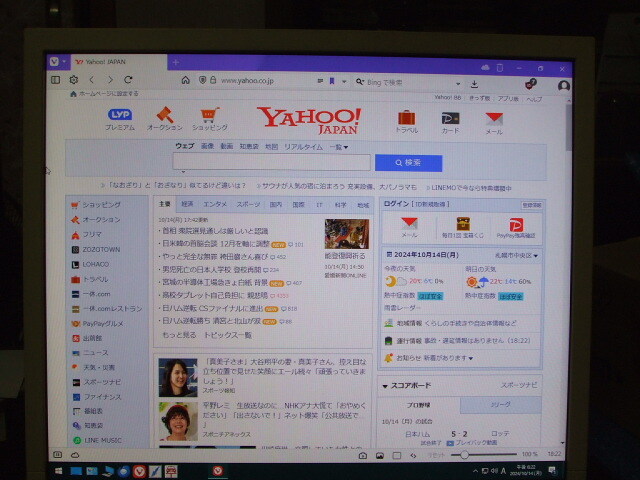
Task: Expand the search history dropdown arrow
Action: [458, 84]
